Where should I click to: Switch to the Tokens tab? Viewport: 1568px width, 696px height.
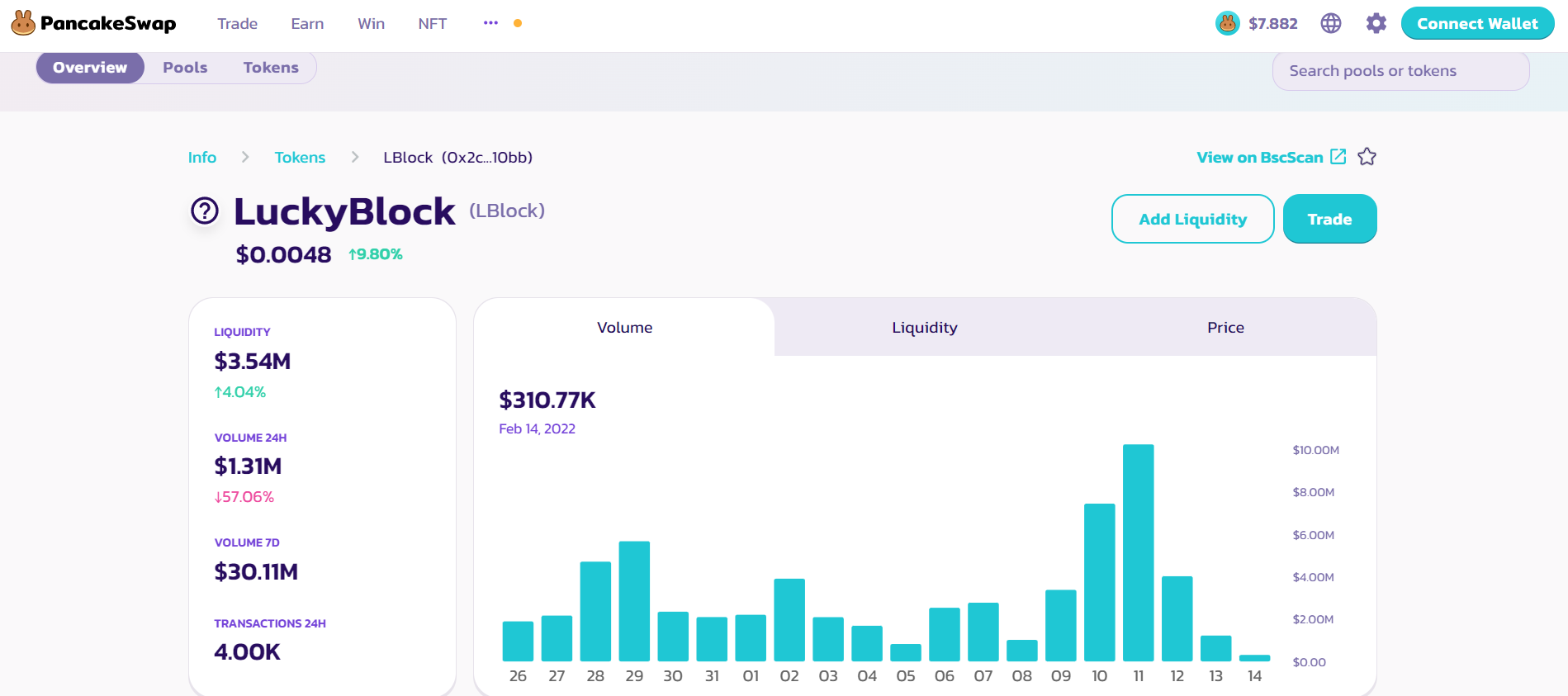[271, 68]
